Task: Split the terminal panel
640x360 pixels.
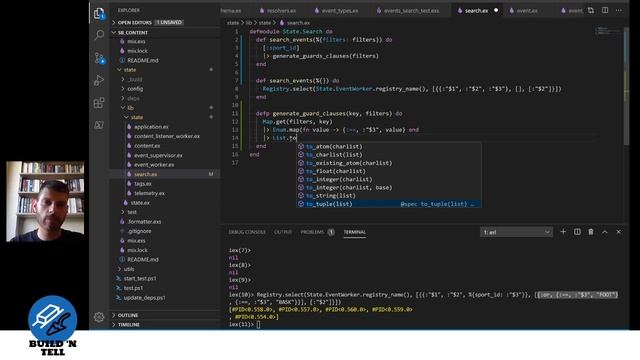Action: 577,232
